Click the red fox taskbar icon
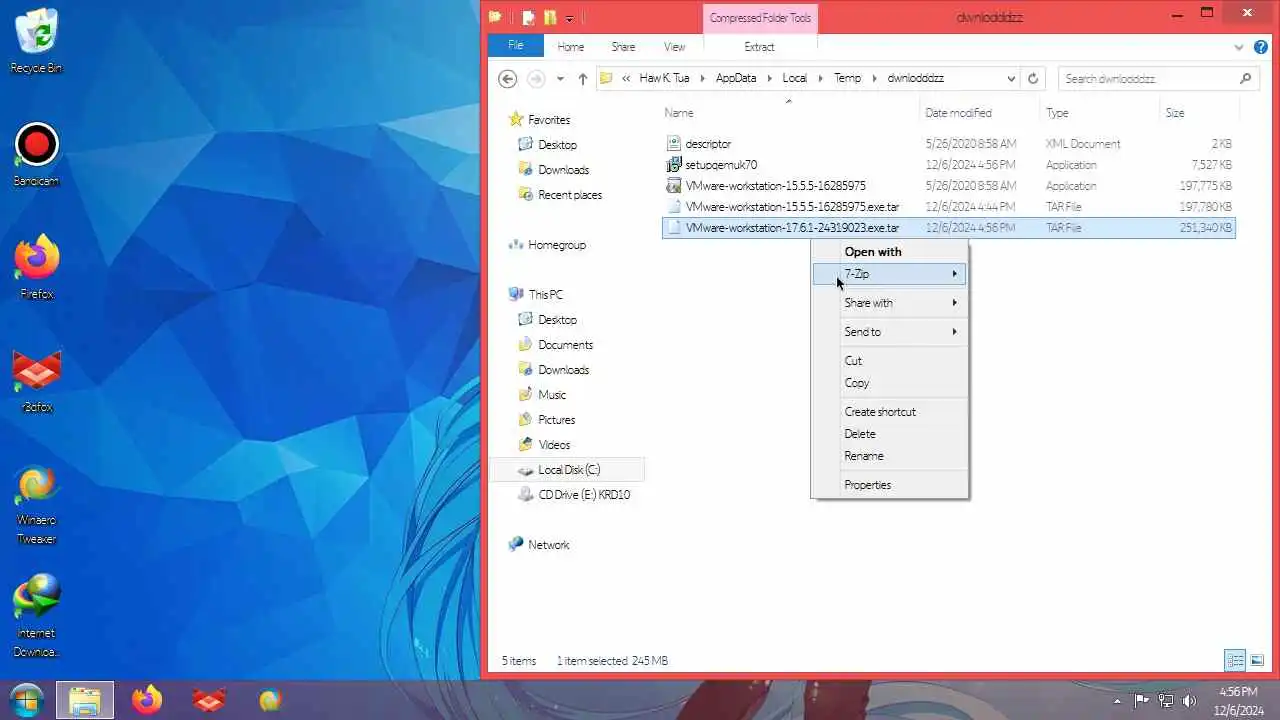Image resolution: width=1280 pixels, height=720 pixels. 209,700
